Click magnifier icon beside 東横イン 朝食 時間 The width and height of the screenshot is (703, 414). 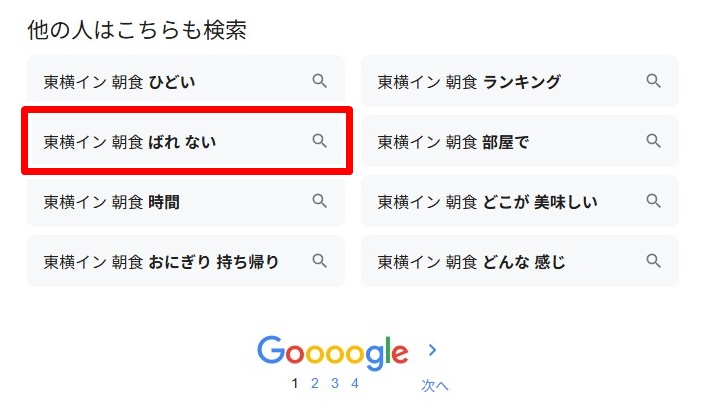pos(320,201)
